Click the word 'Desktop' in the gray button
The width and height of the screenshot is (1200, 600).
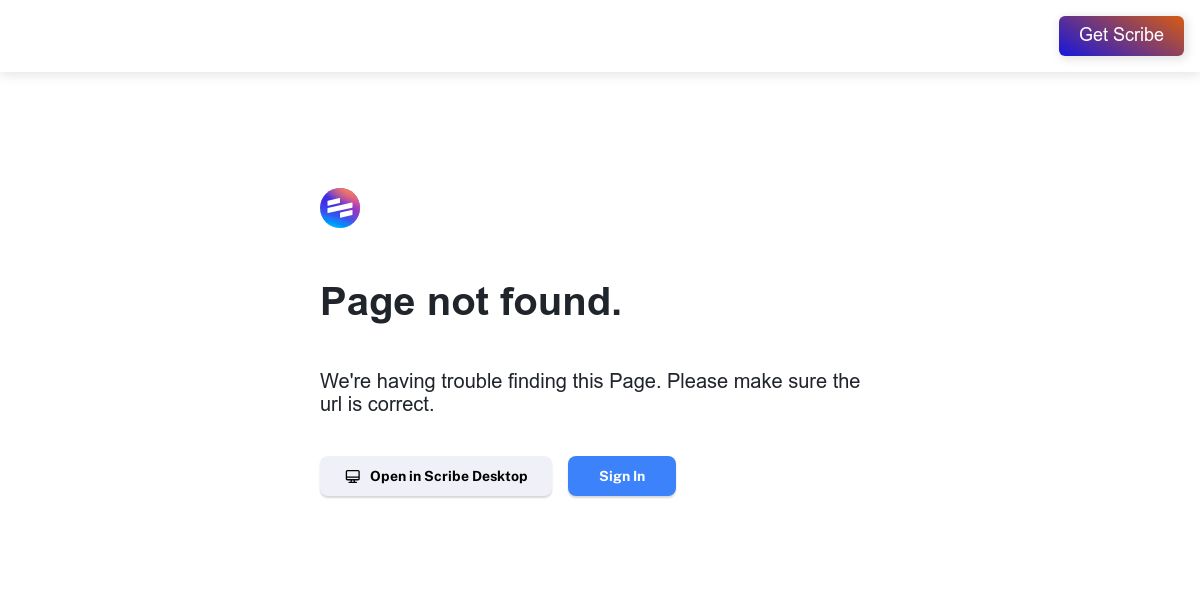[500, 476]
